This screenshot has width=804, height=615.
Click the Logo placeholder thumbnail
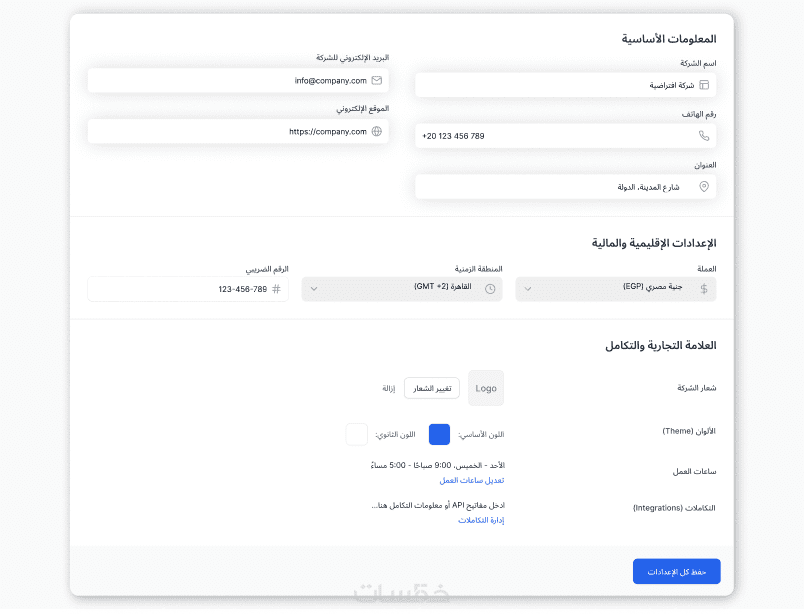486,388
